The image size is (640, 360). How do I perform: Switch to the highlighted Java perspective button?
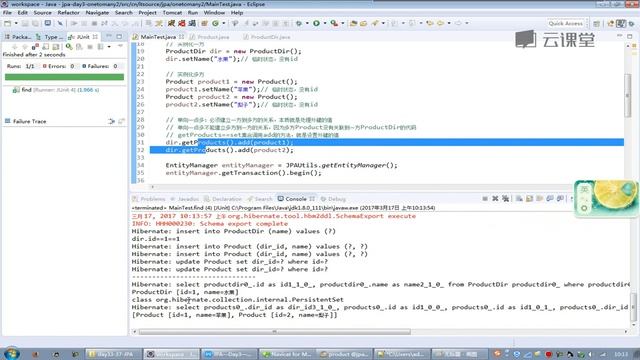[x=621, y=24]
